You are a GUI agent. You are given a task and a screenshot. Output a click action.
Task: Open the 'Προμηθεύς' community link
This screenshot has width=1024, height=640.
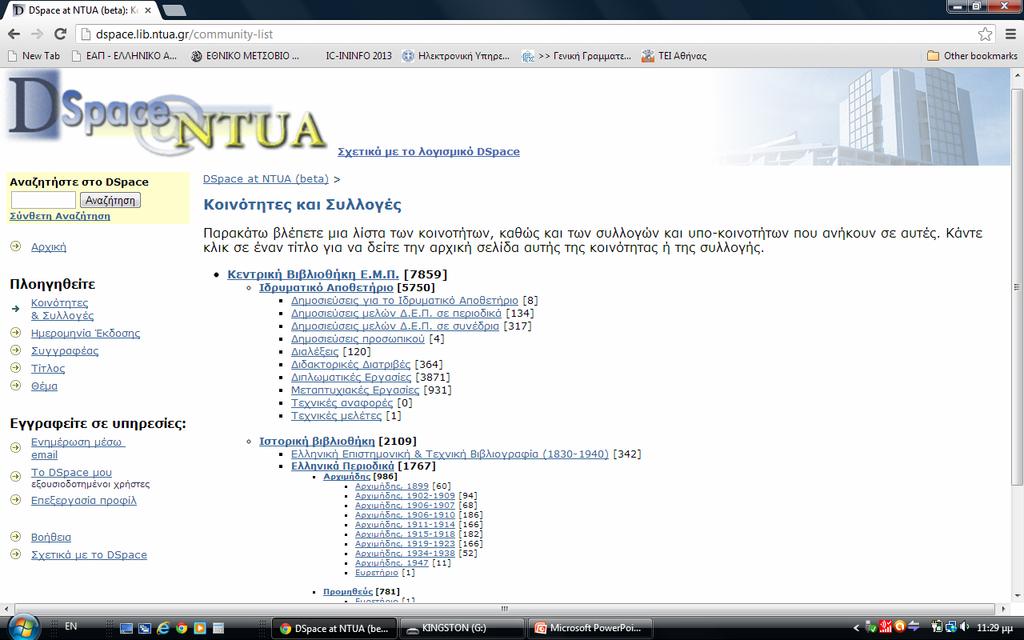[348, 592]
